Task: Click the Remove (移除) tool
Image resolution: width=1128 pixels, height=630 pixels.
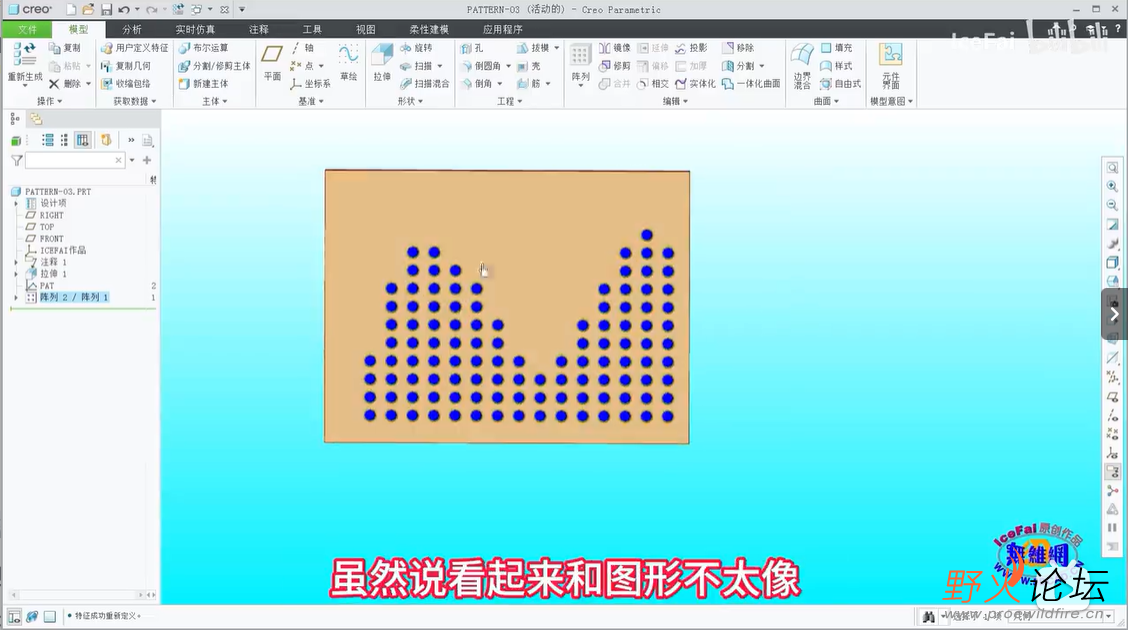Action: click(738, 47)
